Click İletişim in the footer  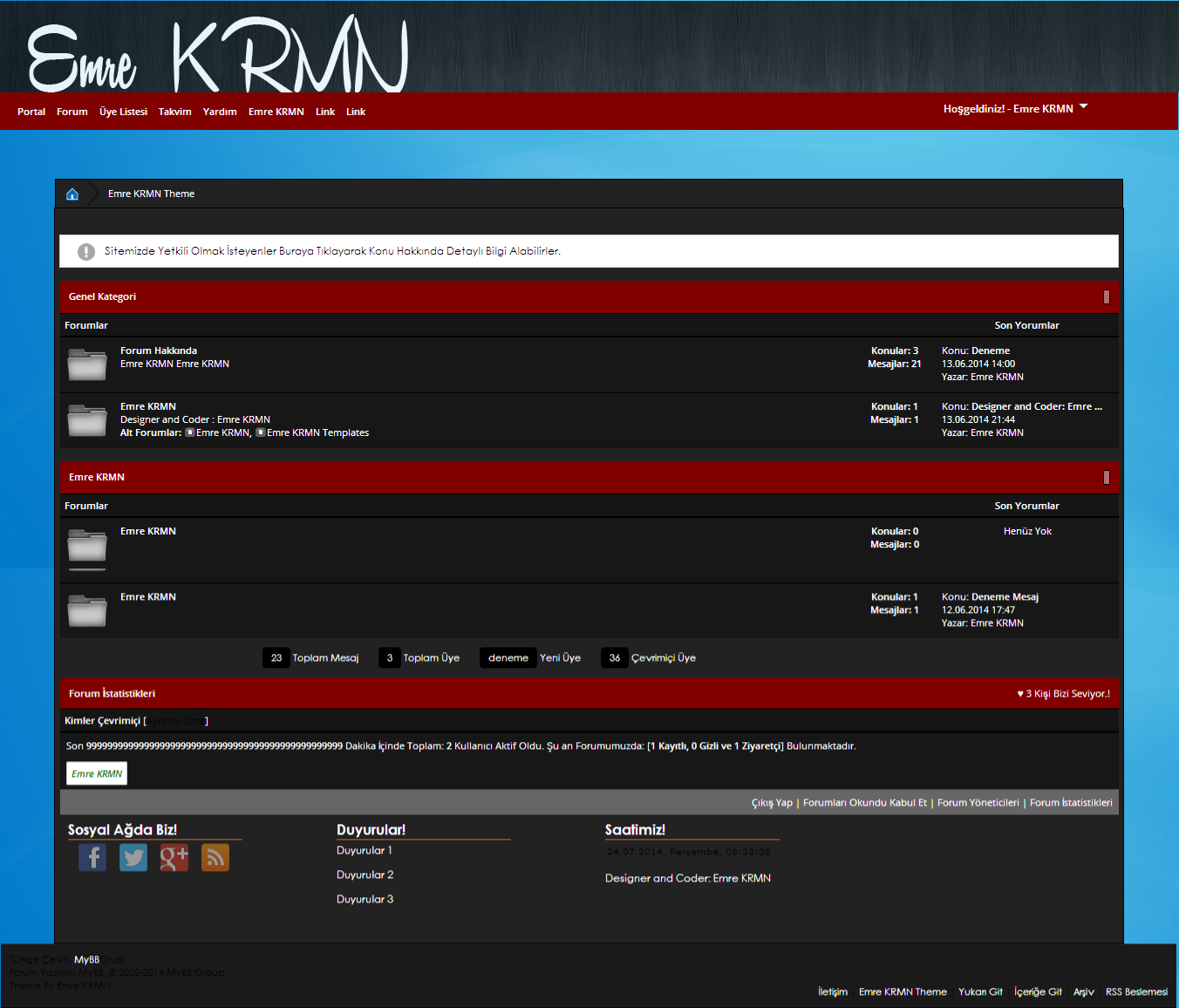coord(833,992)
